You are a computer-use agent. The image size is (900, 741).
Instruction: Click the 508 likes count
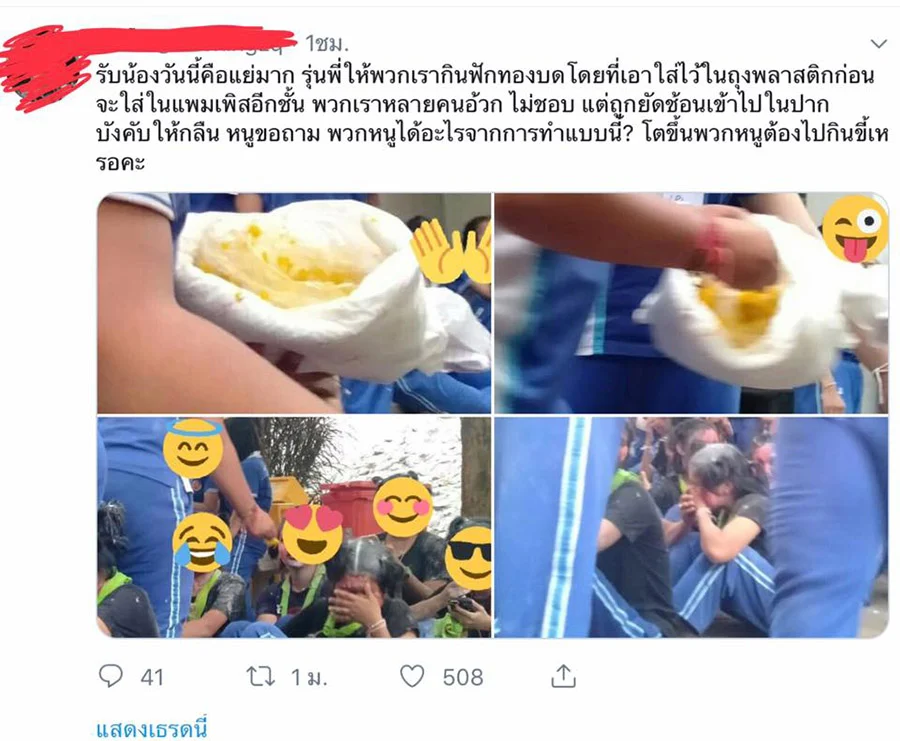[x=463, y=677]
